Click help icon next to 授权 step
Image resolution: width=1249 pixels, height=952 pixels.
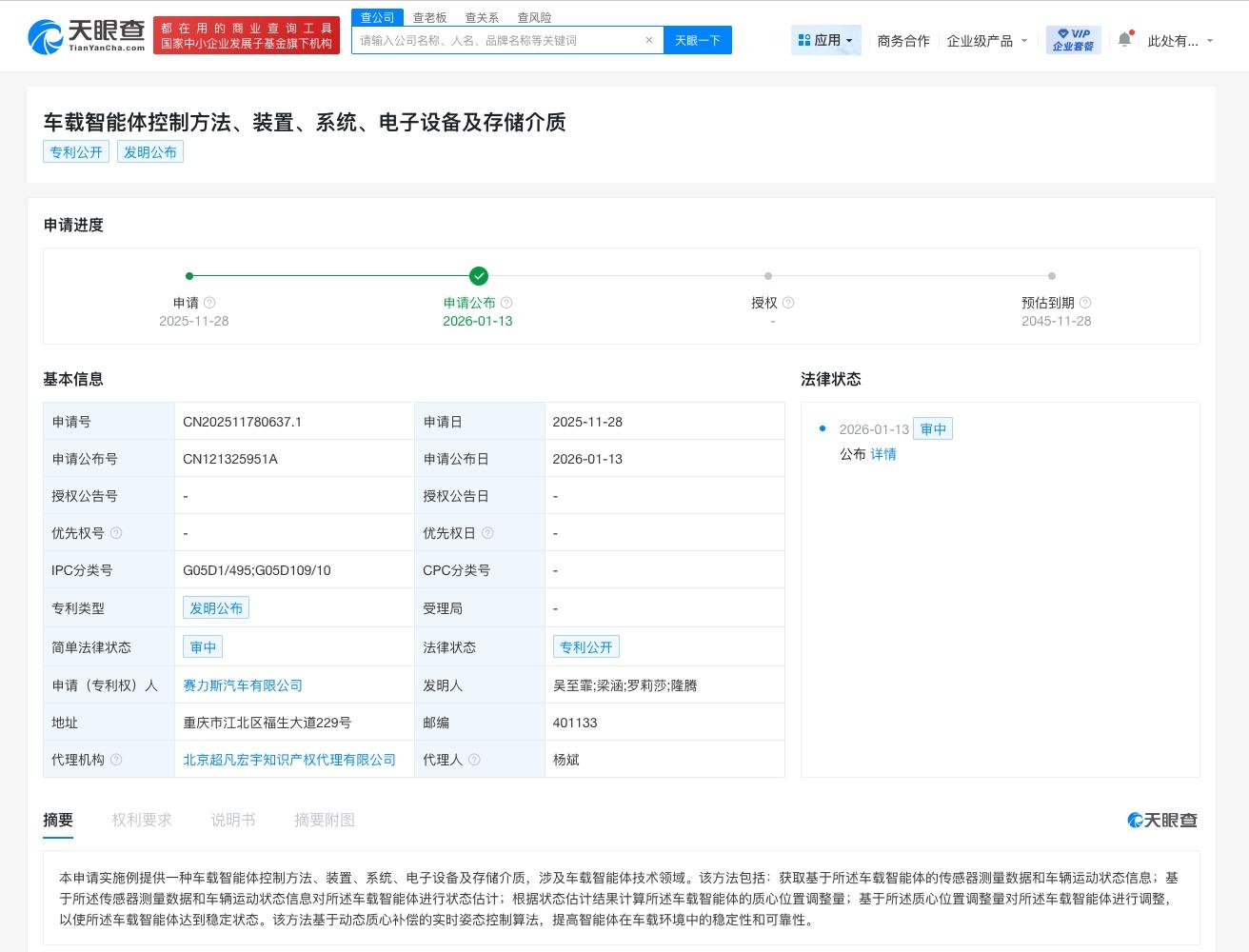[788, 303]
